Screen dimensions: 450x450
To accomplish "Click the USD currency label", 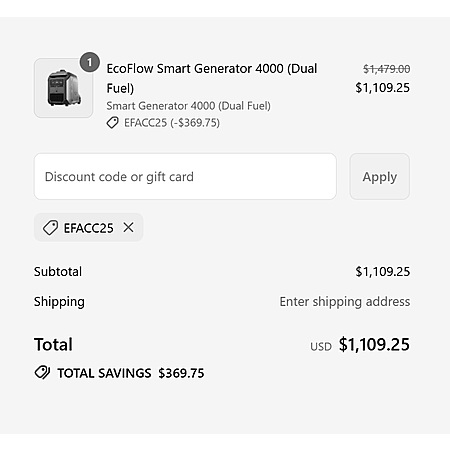I will click(321, 347).
